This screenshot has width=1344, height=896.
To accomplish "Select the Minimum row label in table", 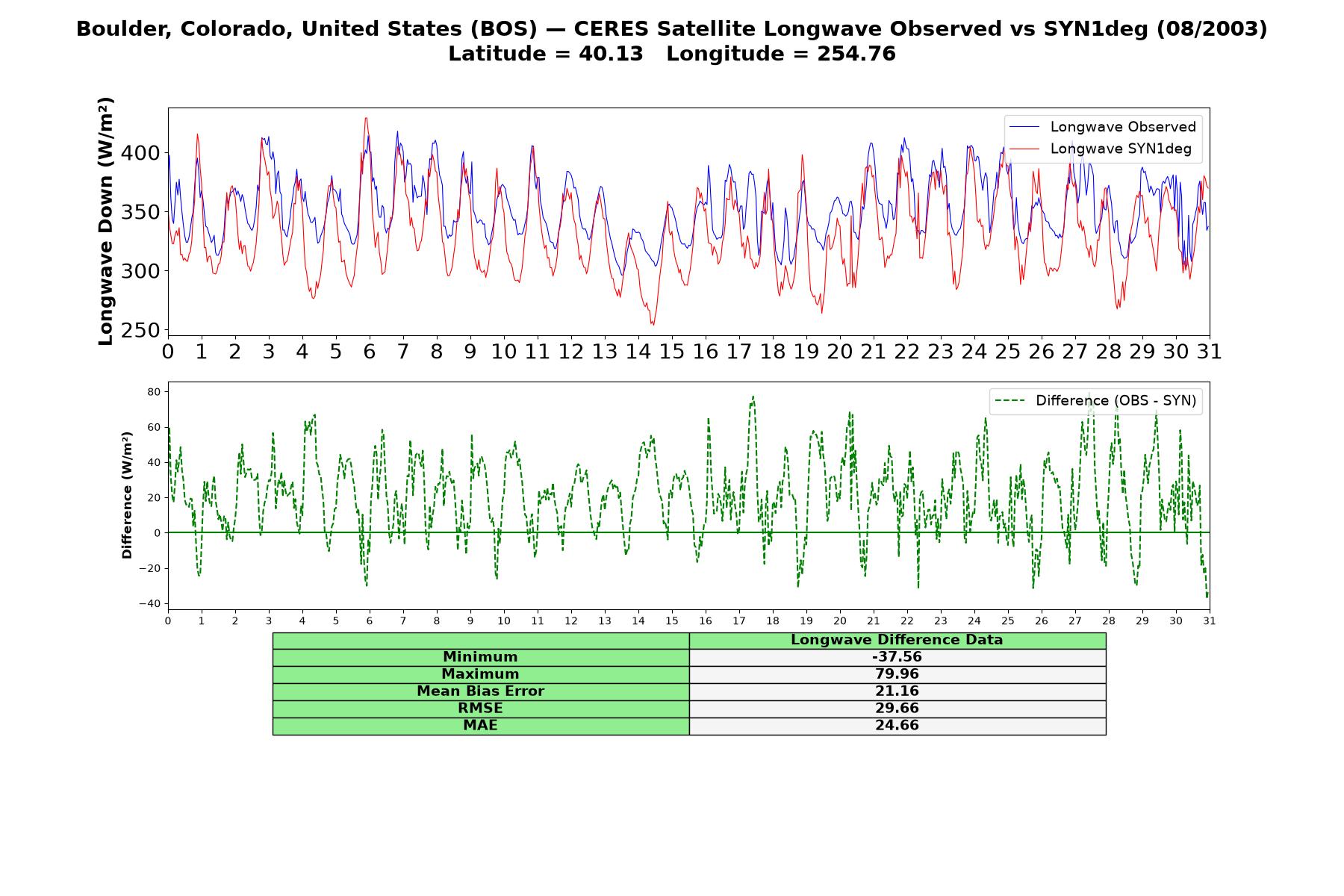I will (481, 657).
